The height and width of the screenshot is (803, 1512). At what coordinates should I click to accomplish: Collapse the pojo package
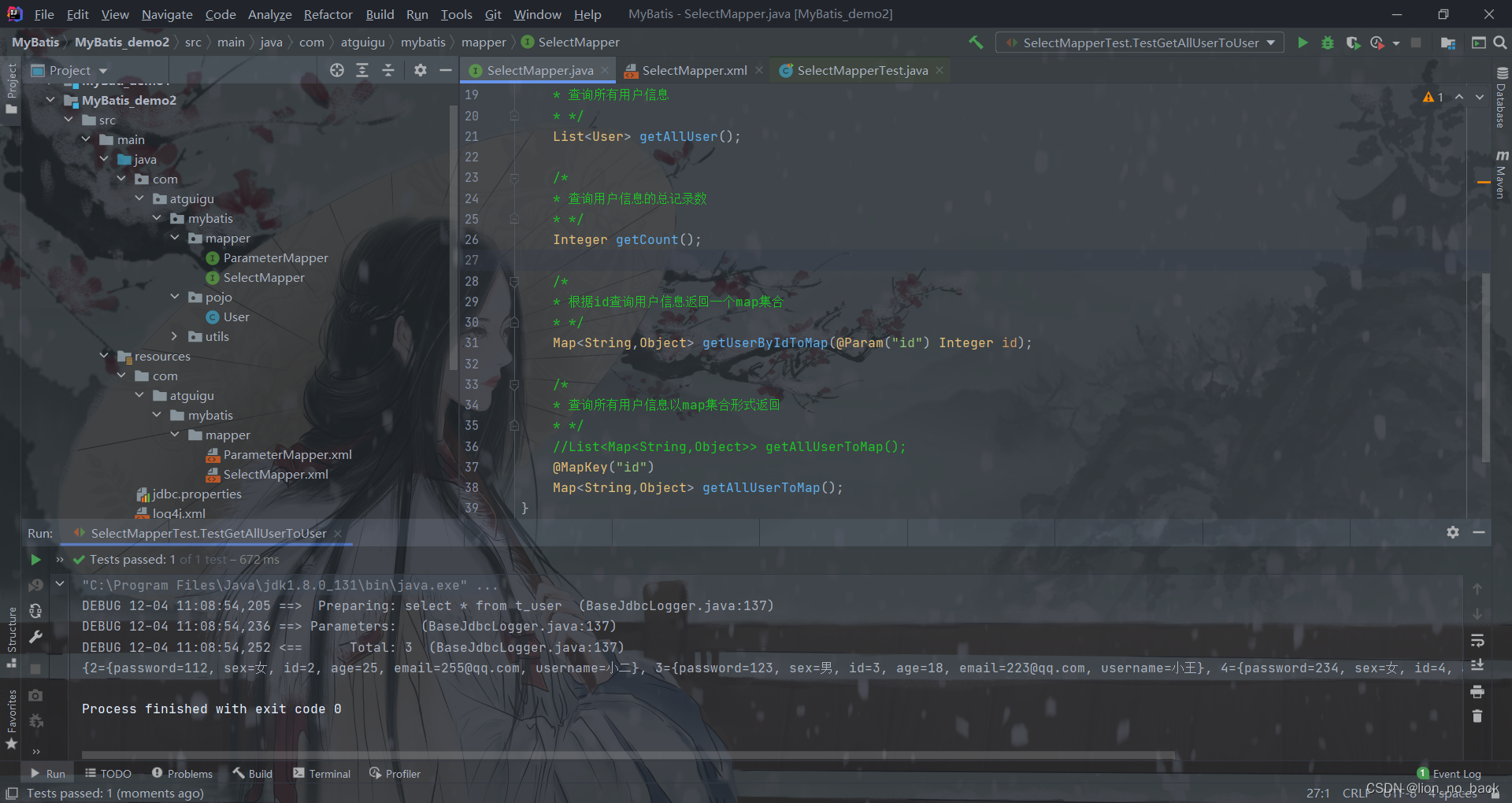pyautogui.click(x=175, y=297)
